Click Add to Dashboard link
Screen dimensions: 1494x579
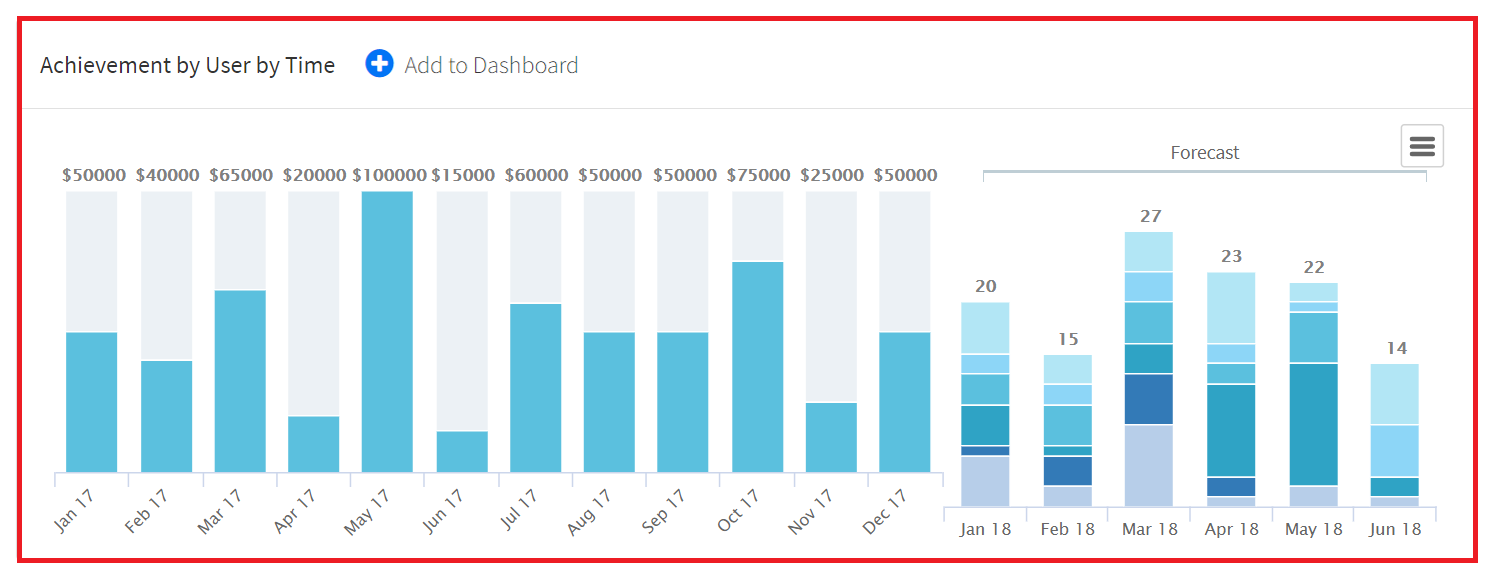pos(491,66)
